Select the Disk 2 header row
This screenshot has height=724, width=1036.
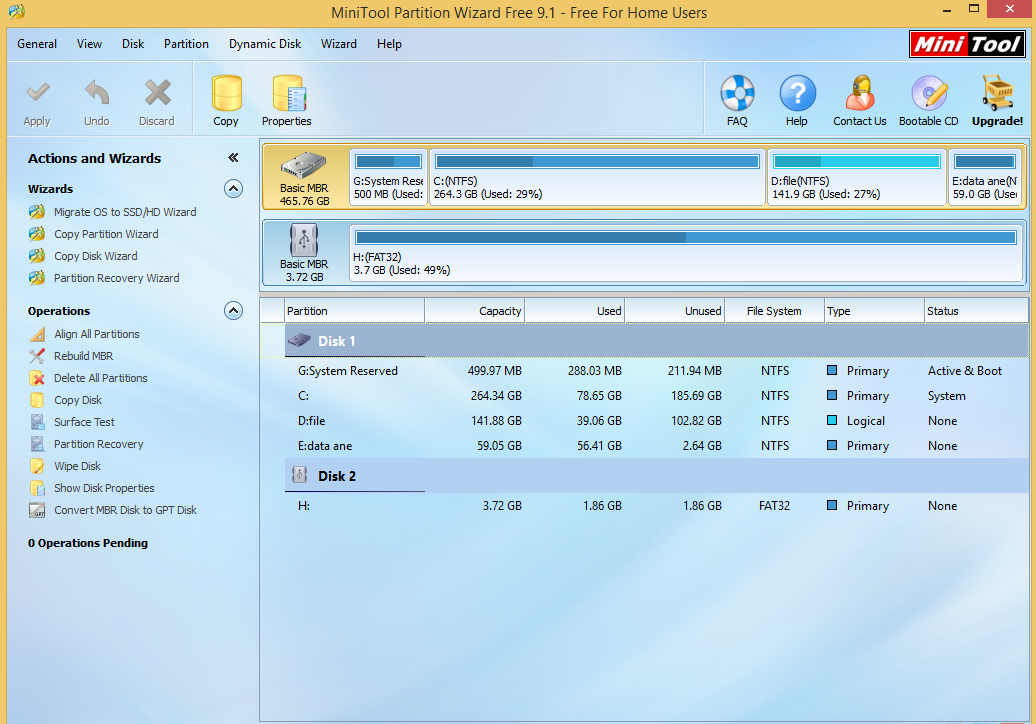pyautogui.click(x=657, y=476)
